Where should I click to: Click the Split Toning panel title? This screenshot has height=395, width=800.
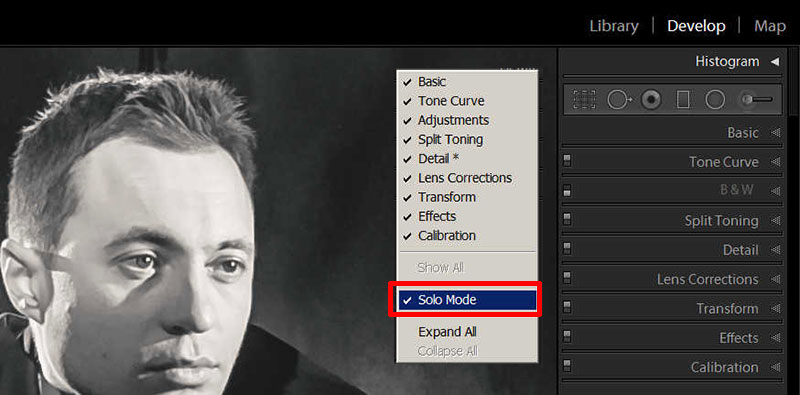721,221
